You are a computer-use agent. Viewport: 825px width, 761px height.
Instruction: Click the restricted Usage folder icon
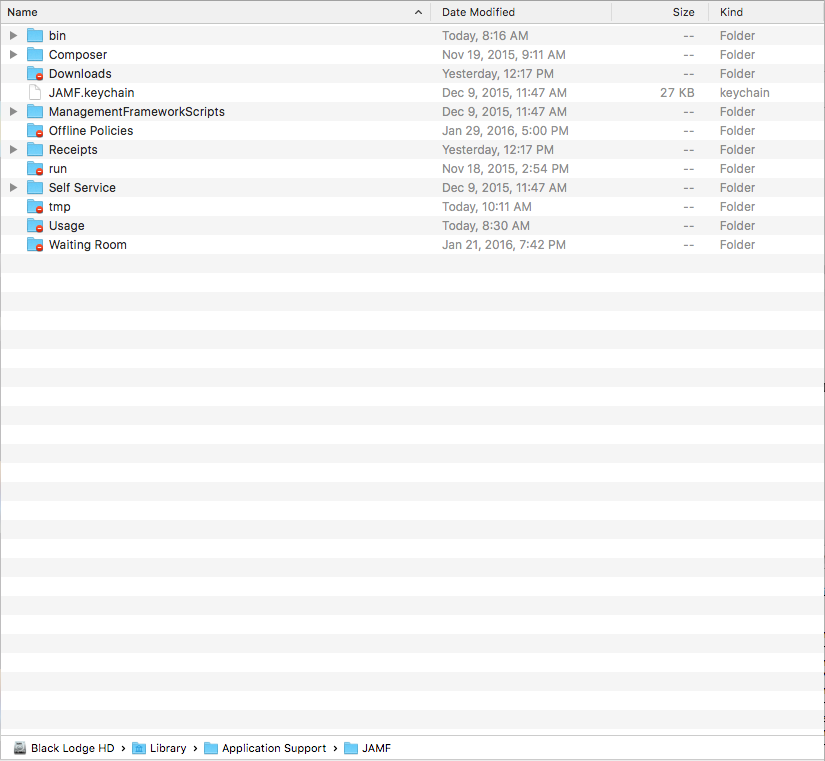pos(35,226)
